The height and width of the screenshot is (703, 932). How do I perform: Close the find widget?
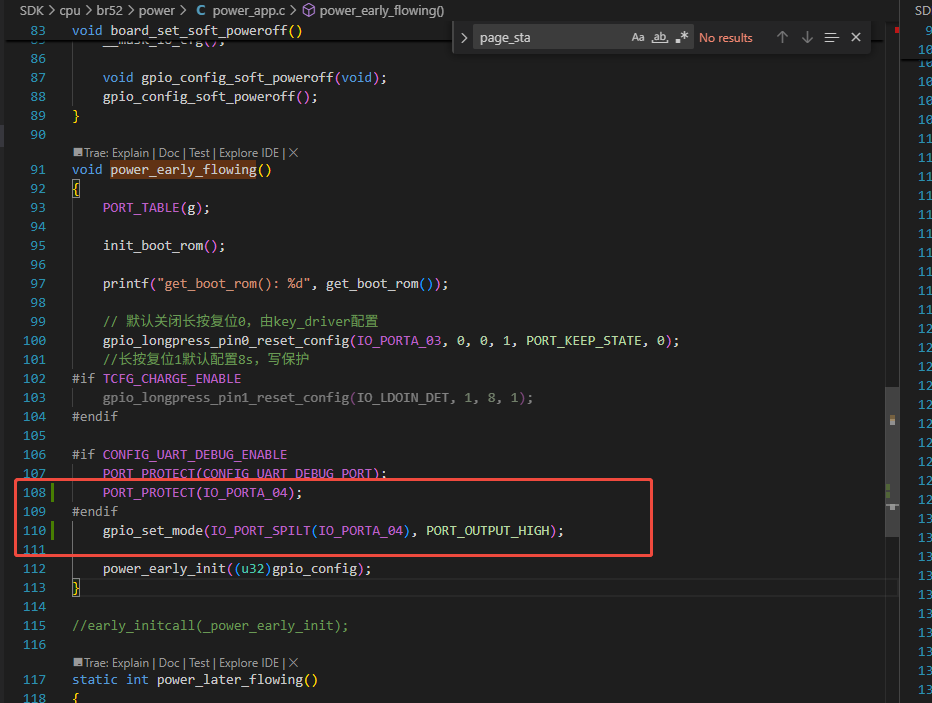856,37
